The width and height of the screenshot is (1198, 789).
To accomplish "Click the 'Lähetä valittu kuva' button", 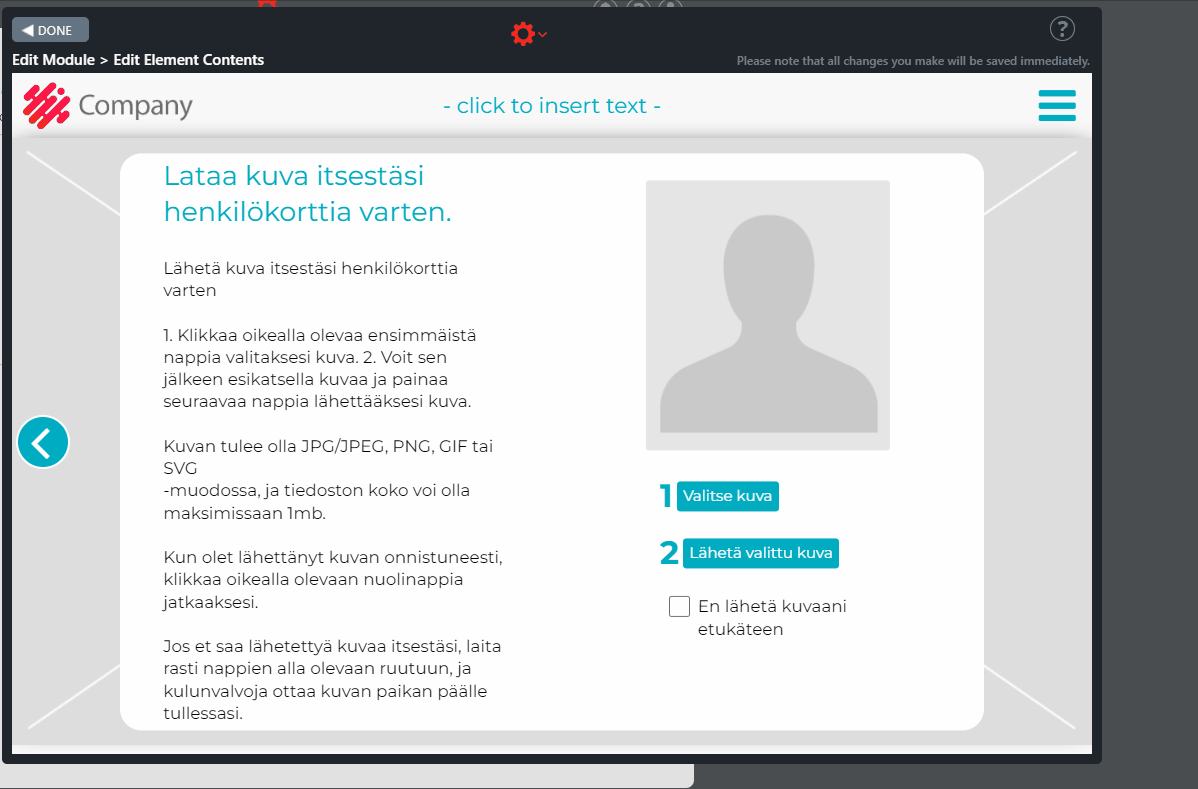I will pyautogui.click(x=761, y=553).
